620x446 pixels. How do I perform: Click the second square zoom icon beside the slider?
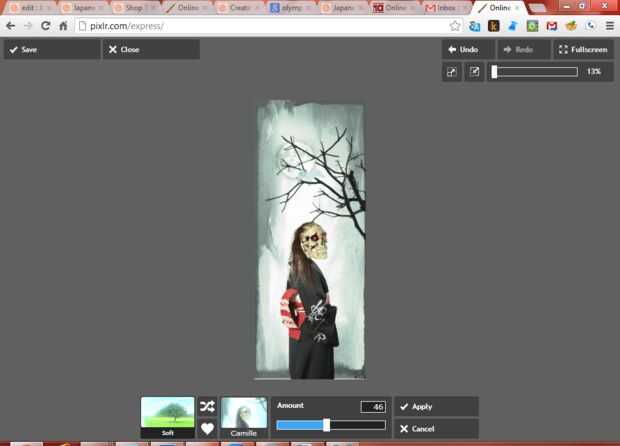click(x=474, y=72)
